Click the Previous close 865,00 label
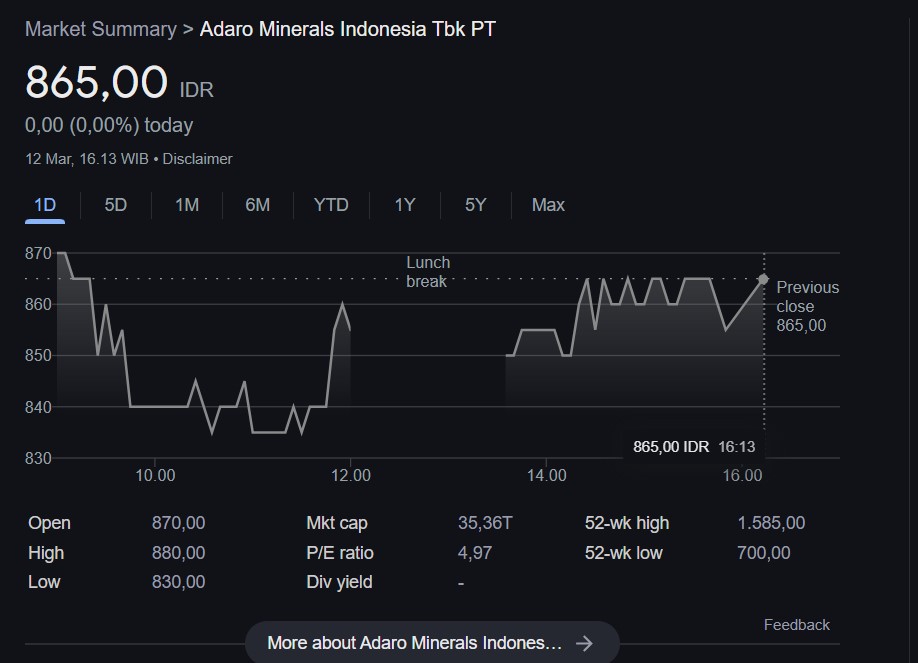This screenshot has width=918, height=663. pyautogui.click(x=807, y=306)
